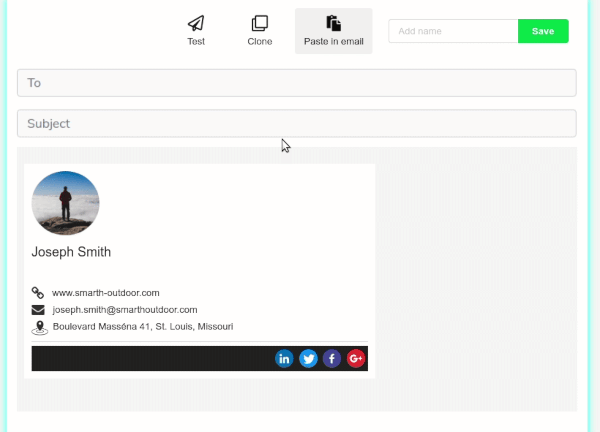Click the Test paper plane icon
Screen dimensions: 600x432
point(196,23)
